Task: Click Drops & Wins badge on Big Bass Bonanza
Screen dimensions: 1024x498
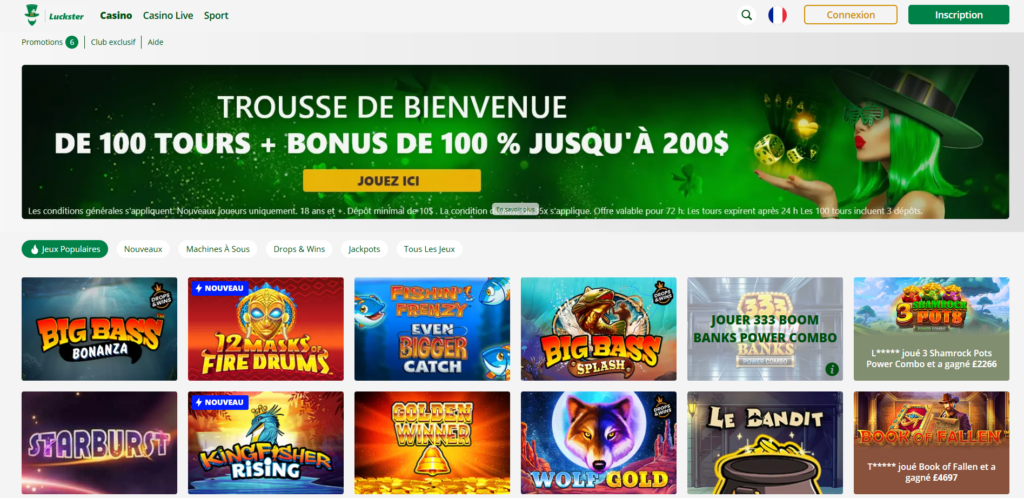Action: [157, 291]
